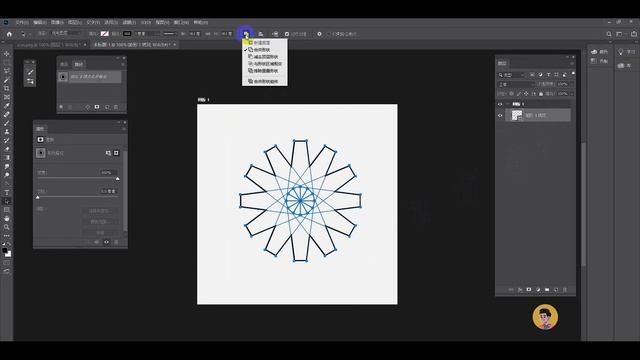
Task: Select the Type tool
Action: [7, 192]
